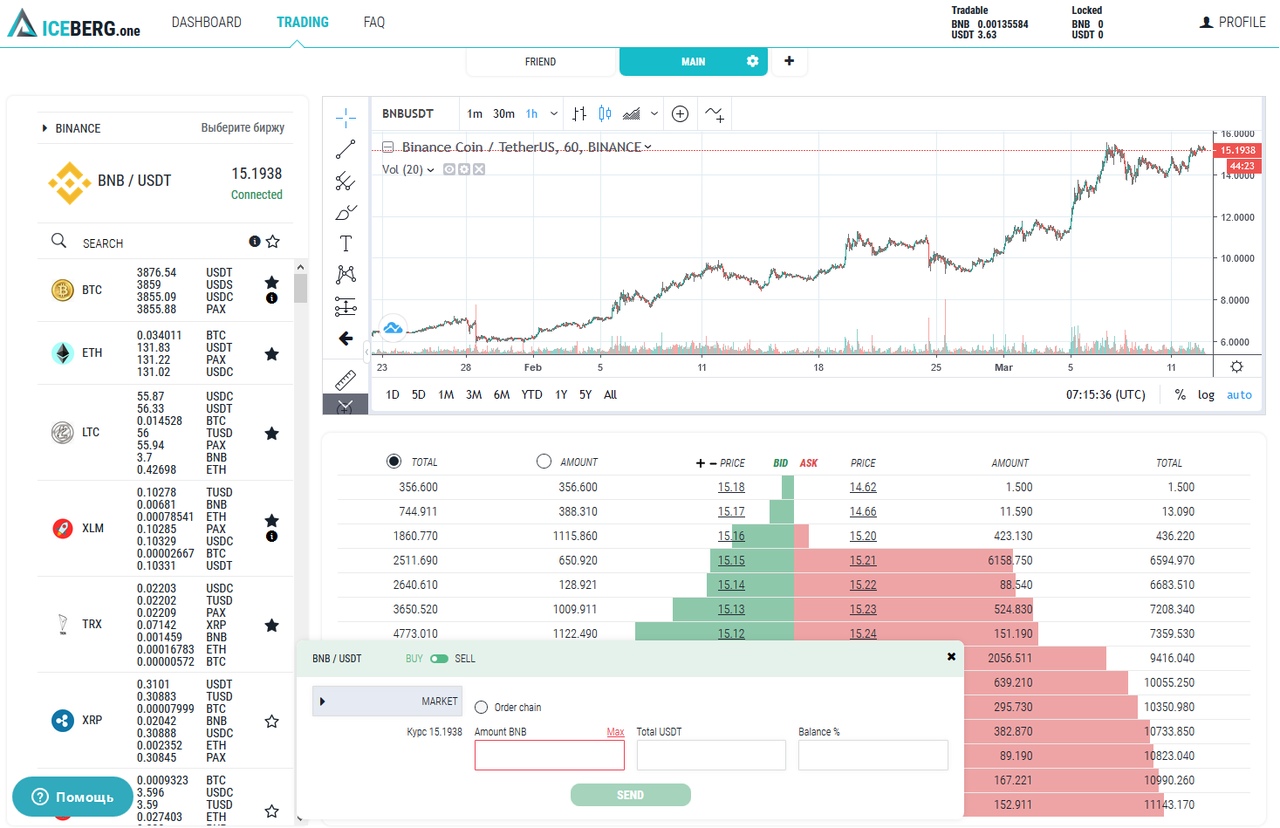This screenshot has height=828, width=1280.
Task: Open the PROFILE menu
Action: point(1233,22)
